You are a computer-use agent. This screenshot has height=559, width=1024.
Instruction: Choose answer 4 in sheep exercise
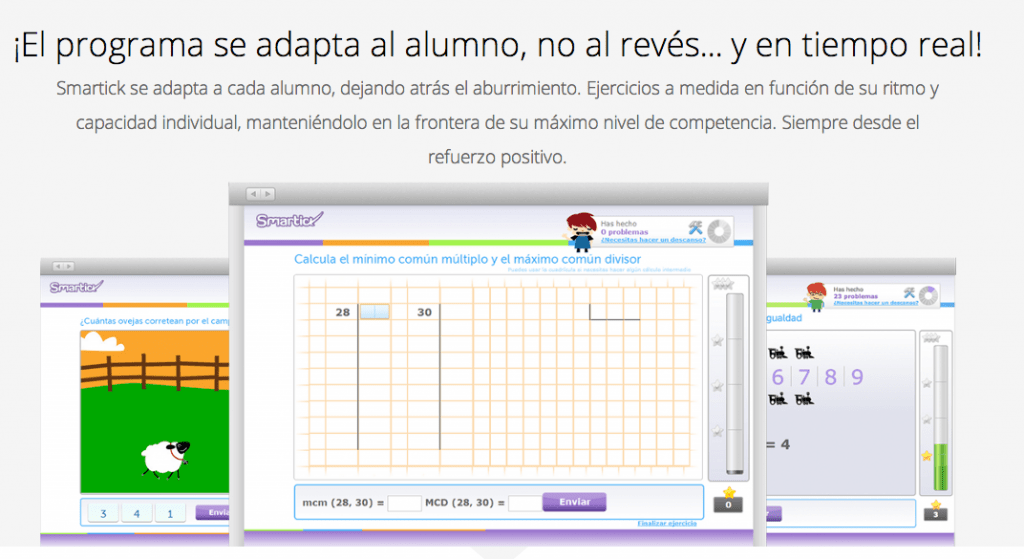point(136,513)
